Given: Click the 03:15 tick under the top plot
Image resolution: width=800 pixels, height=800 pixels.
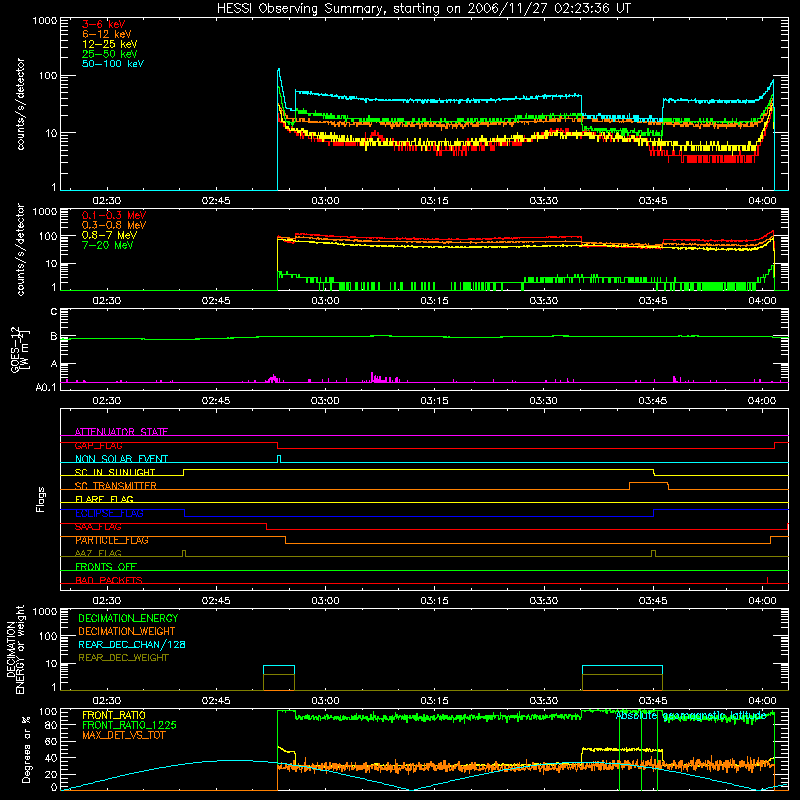Looking at the screenshot, I should [x=434, y=201].
